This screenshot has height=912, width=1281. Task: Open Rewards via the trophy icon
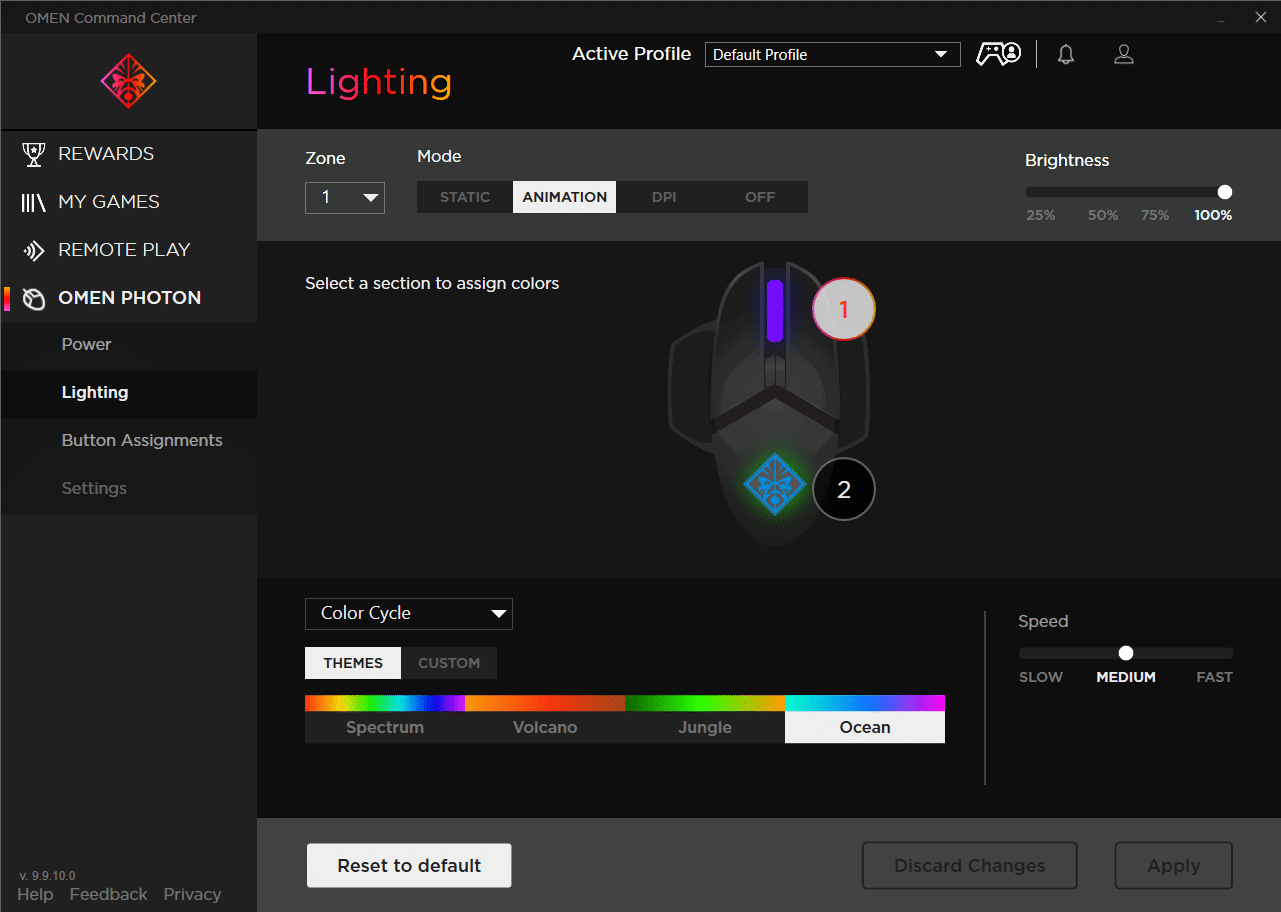click(x=34, y=154)
